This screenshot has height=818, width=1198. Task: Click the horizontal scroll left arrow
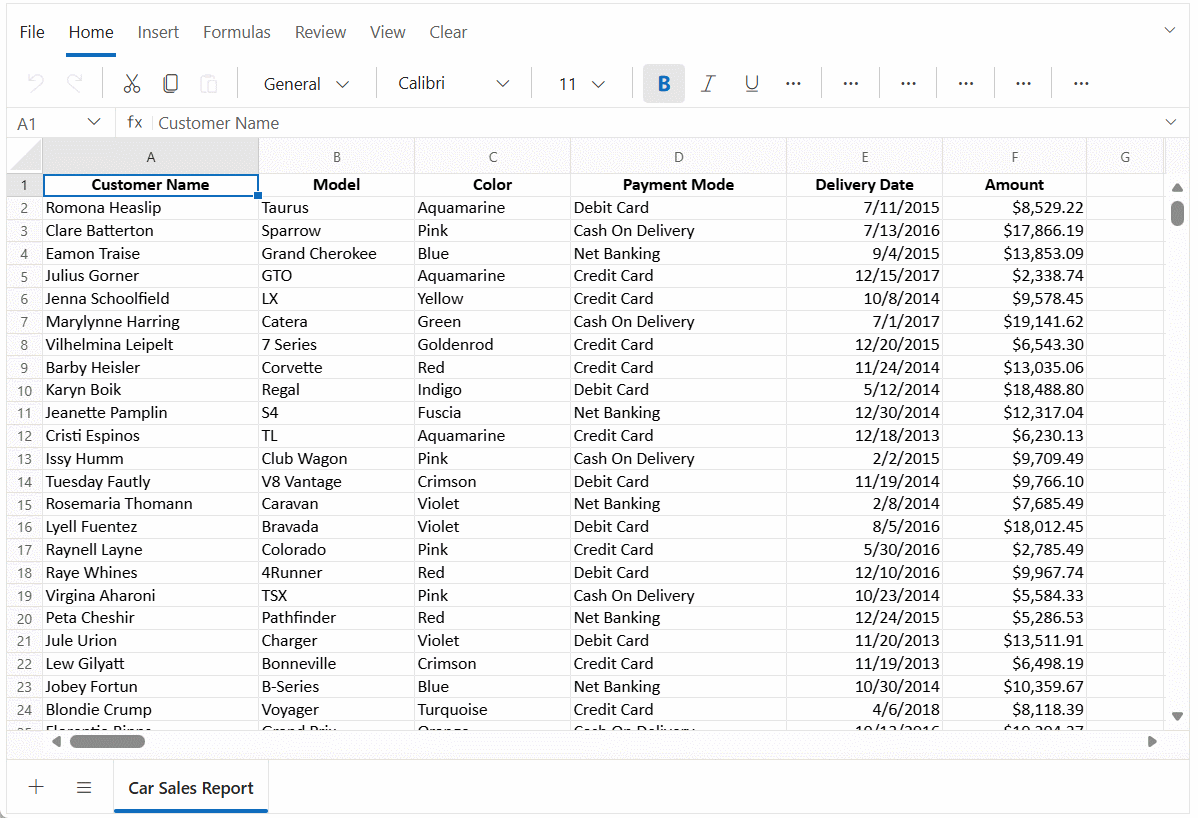57,741
